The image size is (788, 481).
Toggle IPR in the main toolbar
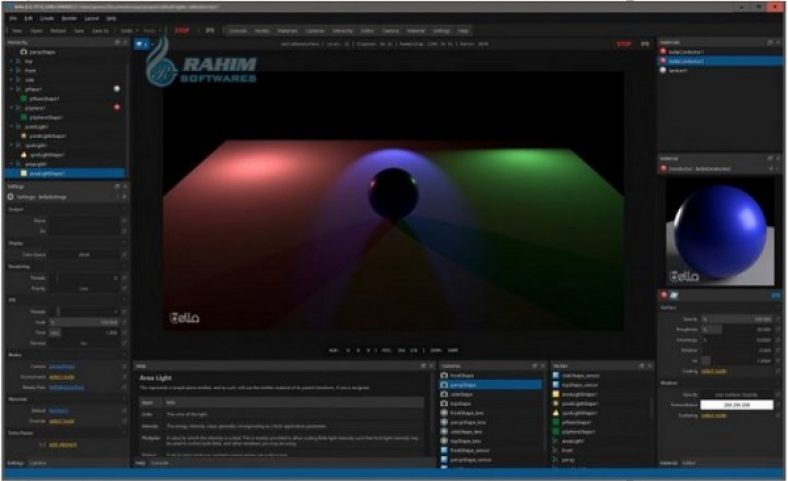tap(210, 31)
